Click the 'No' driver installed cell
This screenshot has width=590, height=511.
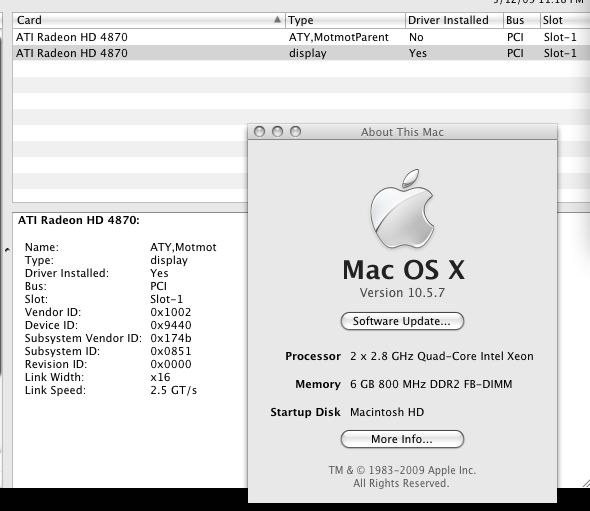click(416, 37)
